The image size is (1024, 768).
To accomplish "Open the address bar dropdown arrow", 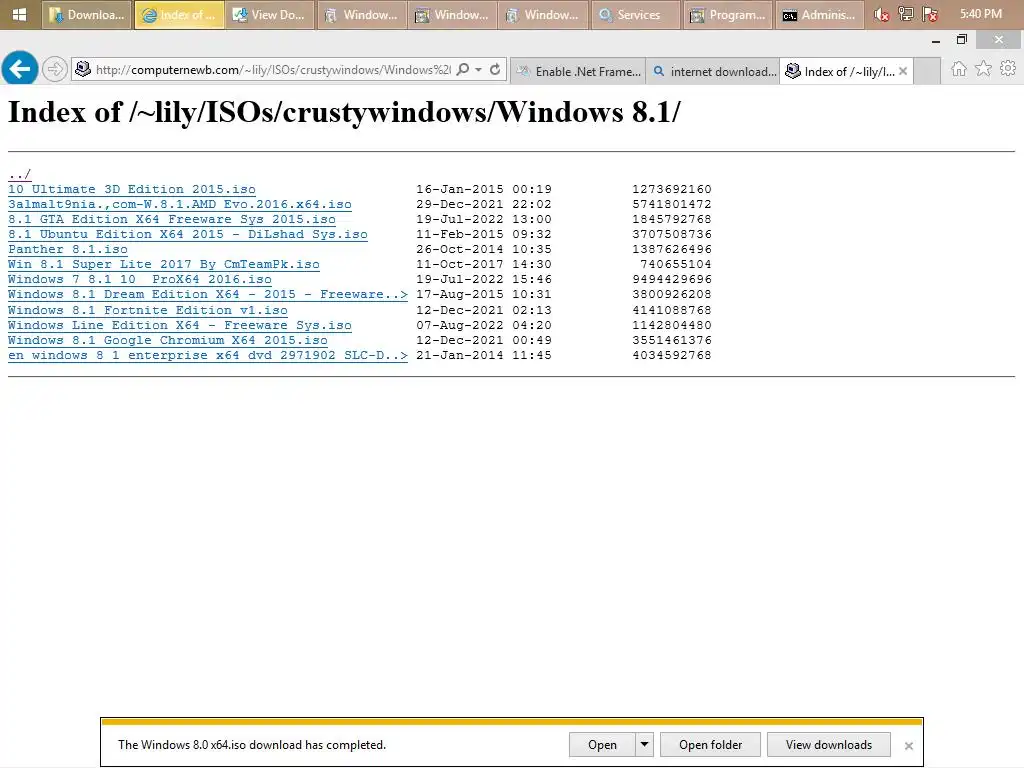I will point(479,69).
